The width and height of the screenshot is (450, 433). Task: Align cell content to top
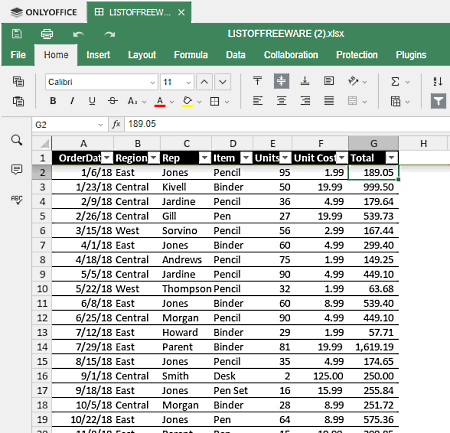coord(257,81)
